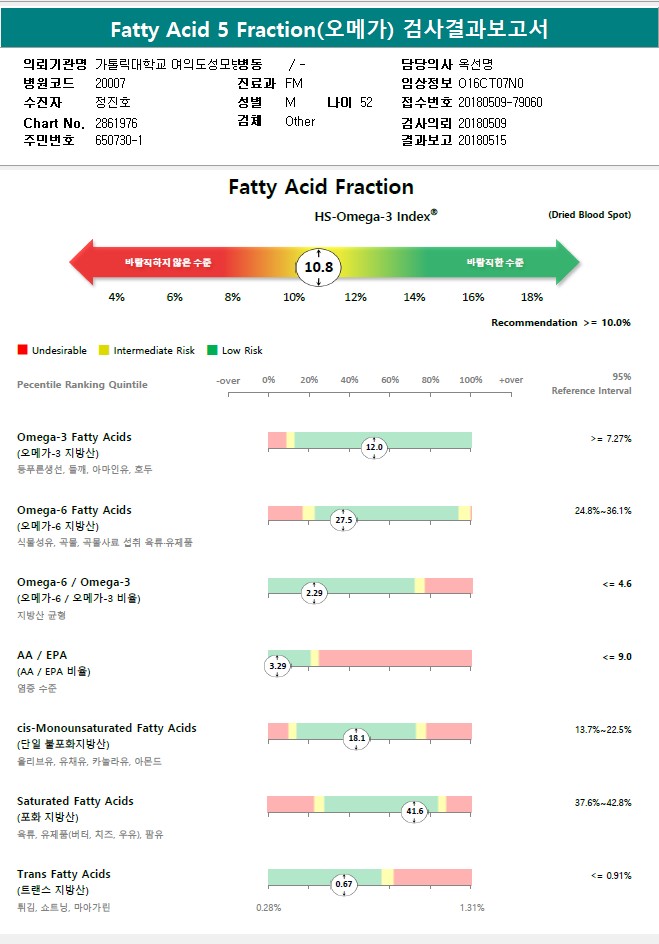This screenshot has height=944, width=659.
Task: Click the Recommendation >= 10.0% text
Action: tap(560, 323)
